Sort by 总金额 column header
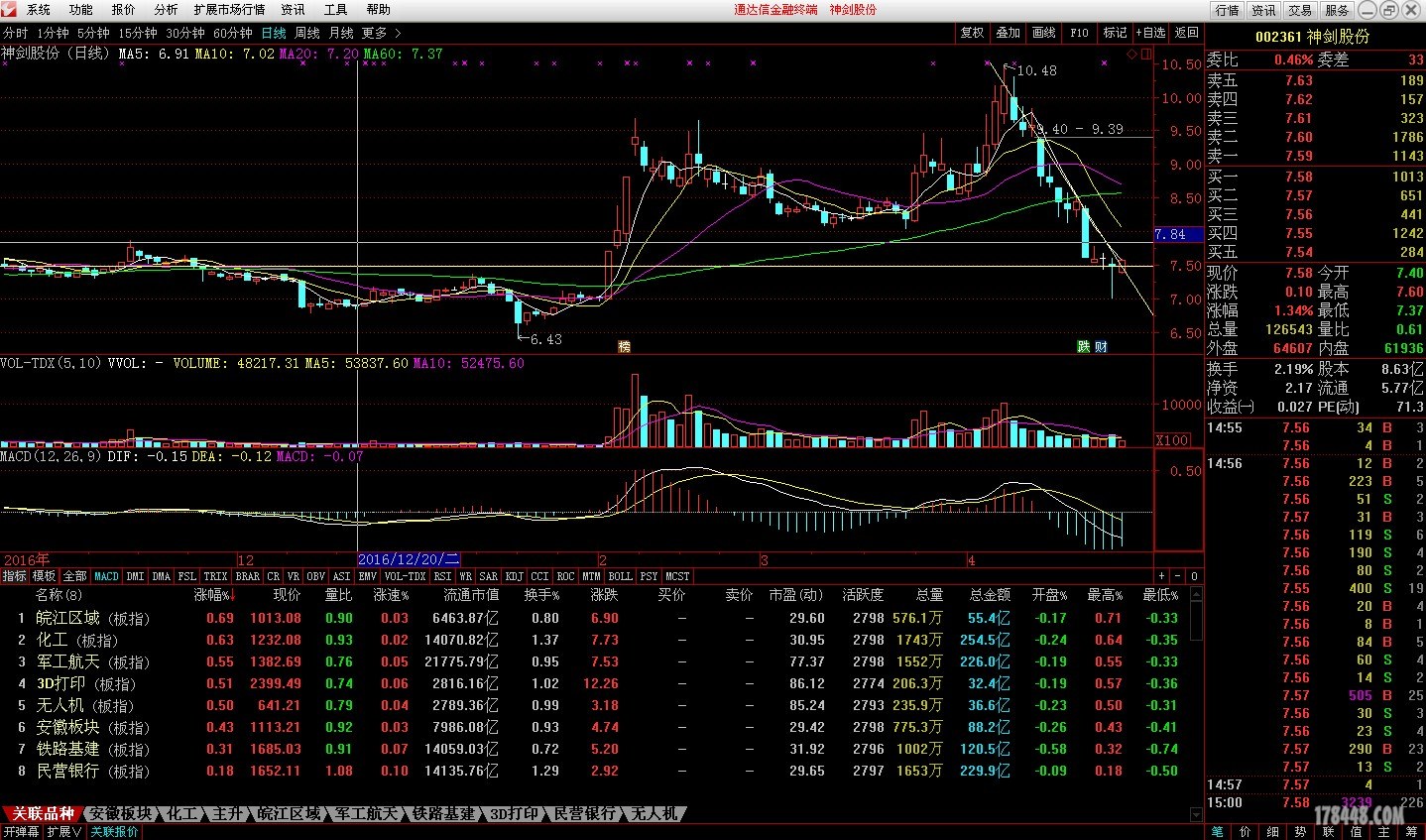The image size is (1426, 840). (x=990, y=595)
